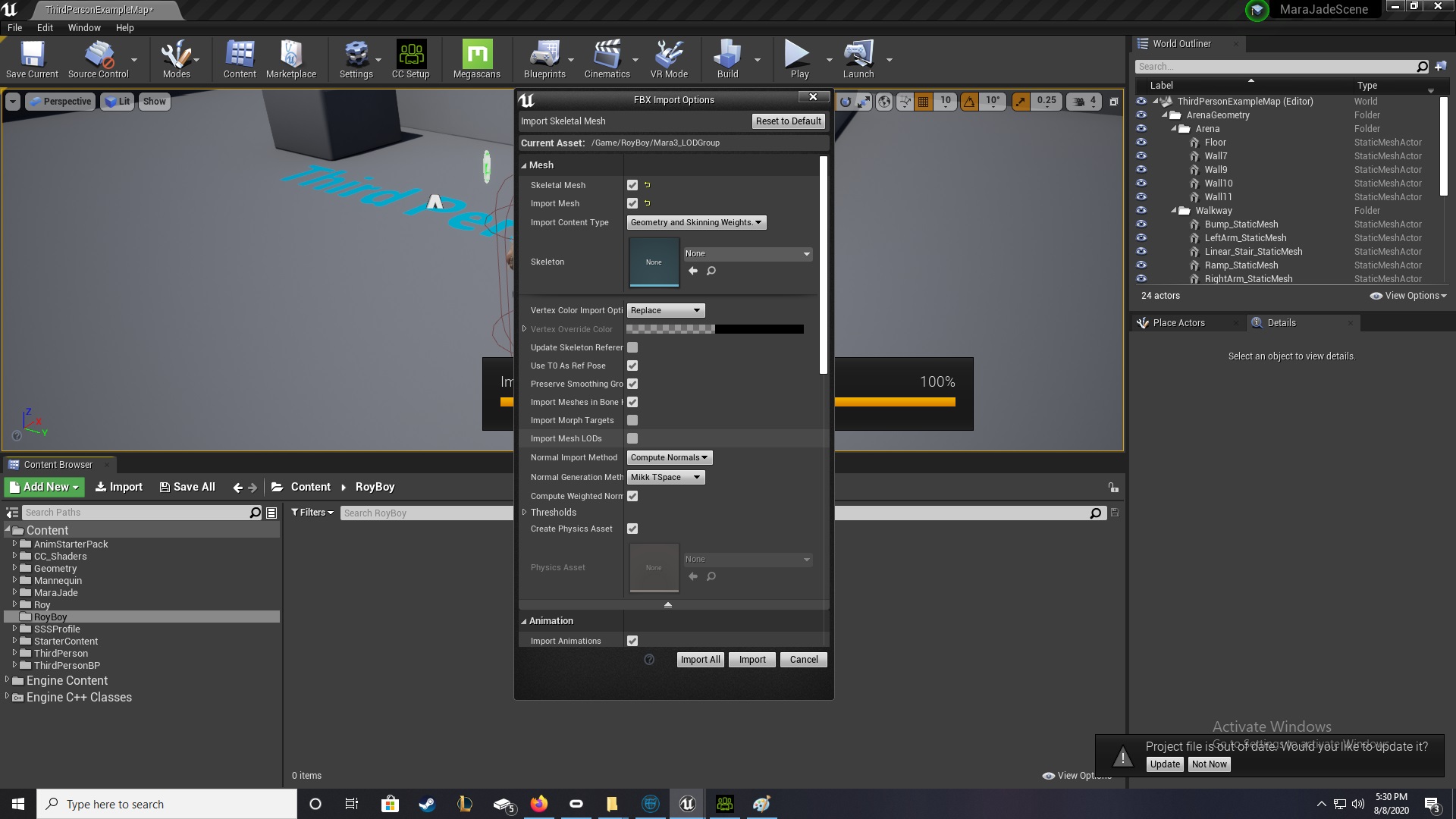Toggle Use T0 As Ref Pose checkbox

[632, 366]
